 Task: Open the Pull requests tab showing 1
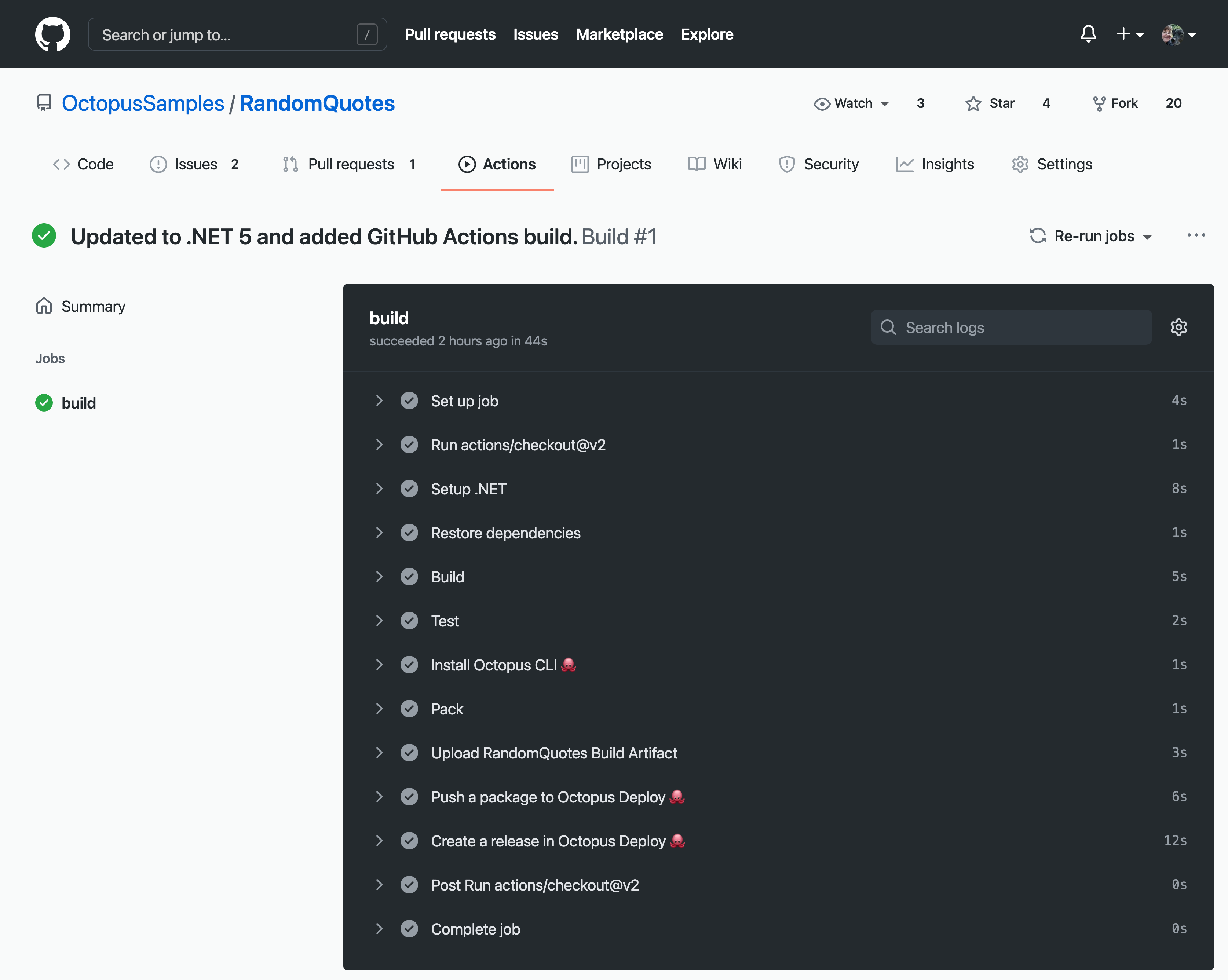pyautogui.click(x=350, y=164)
